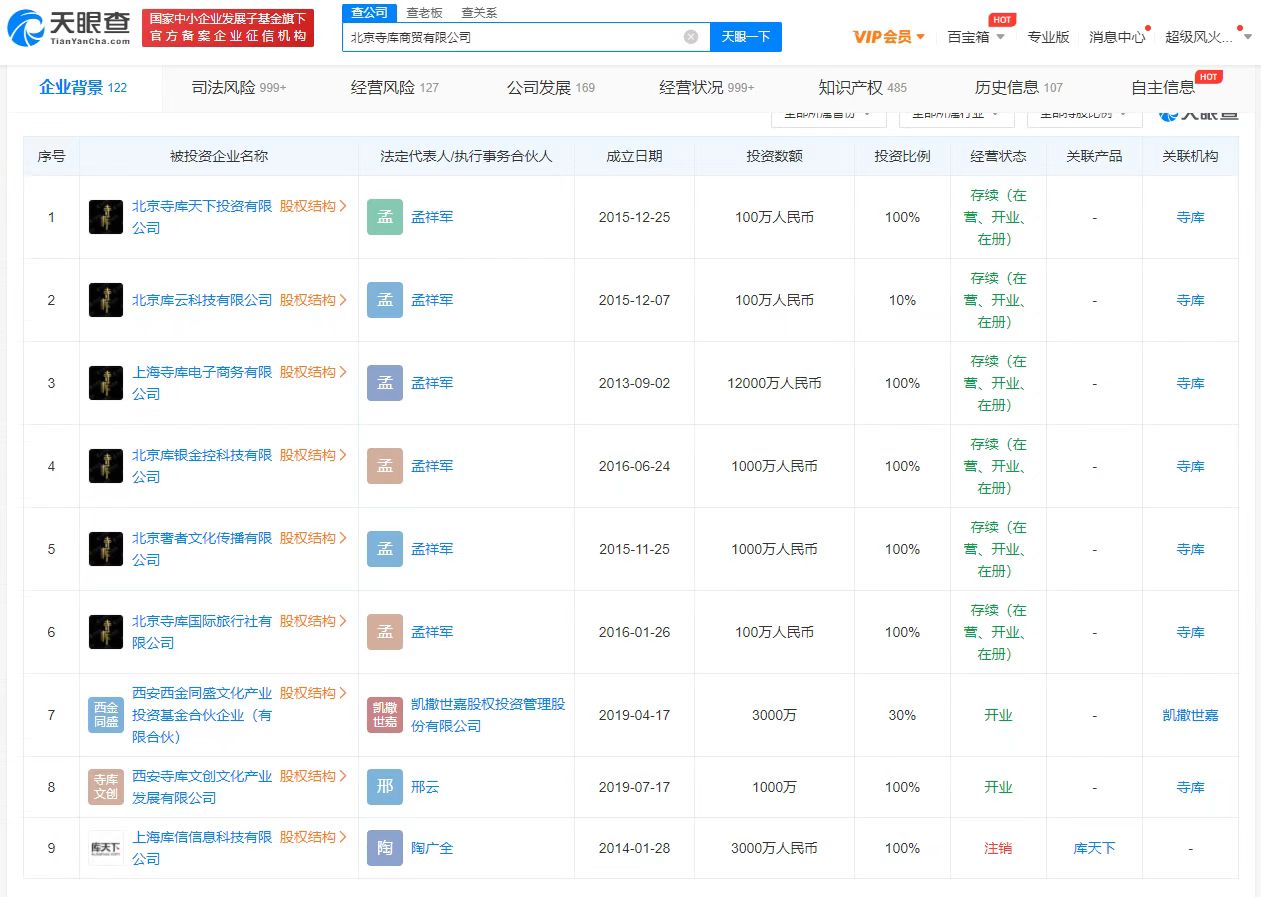Open the VIP会员 dropdown menu

[x=888, y=37]
